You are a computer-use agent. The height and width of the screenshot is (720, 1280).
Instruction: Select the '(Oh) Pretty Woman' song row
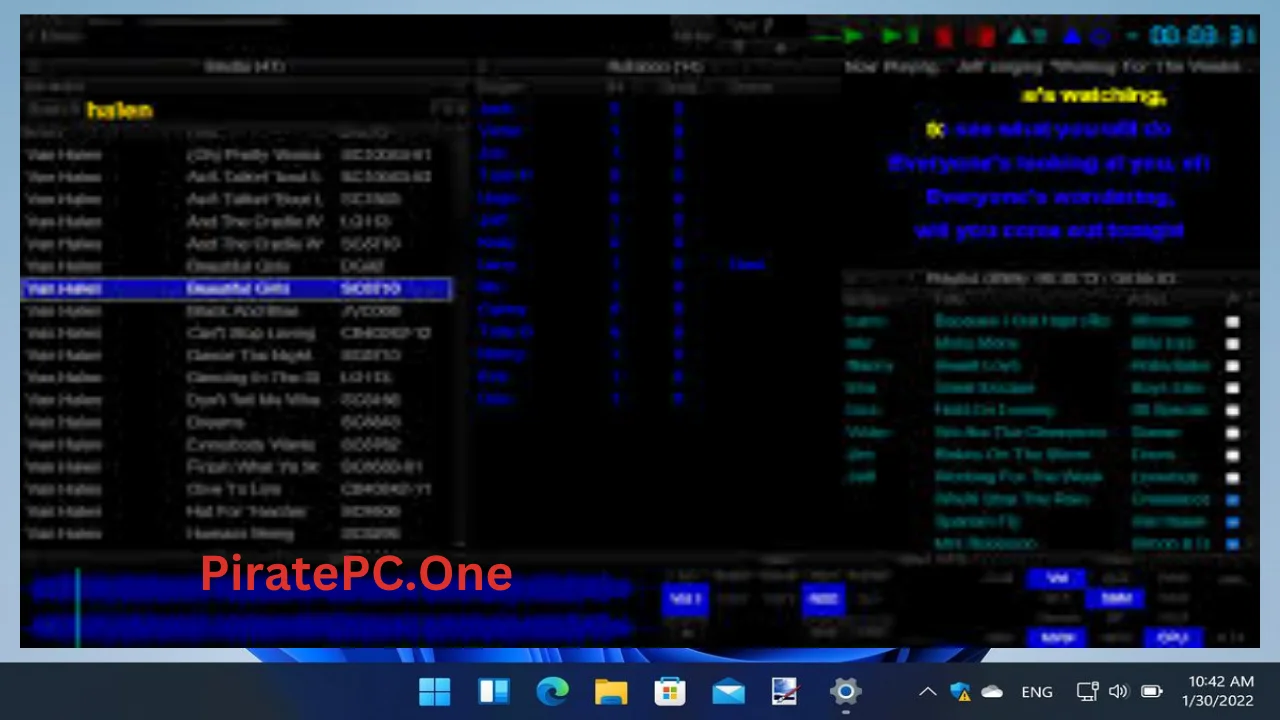coord(237,156)
